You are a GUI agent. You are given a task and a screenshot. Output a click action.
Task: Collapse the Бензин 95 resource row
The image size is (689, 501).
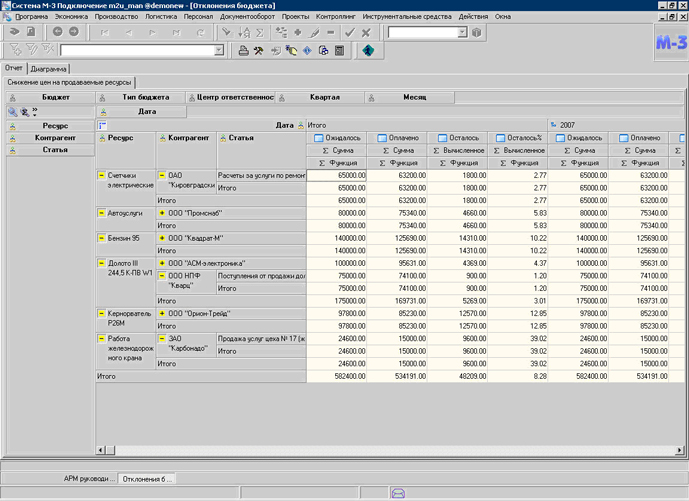(102, 238)
